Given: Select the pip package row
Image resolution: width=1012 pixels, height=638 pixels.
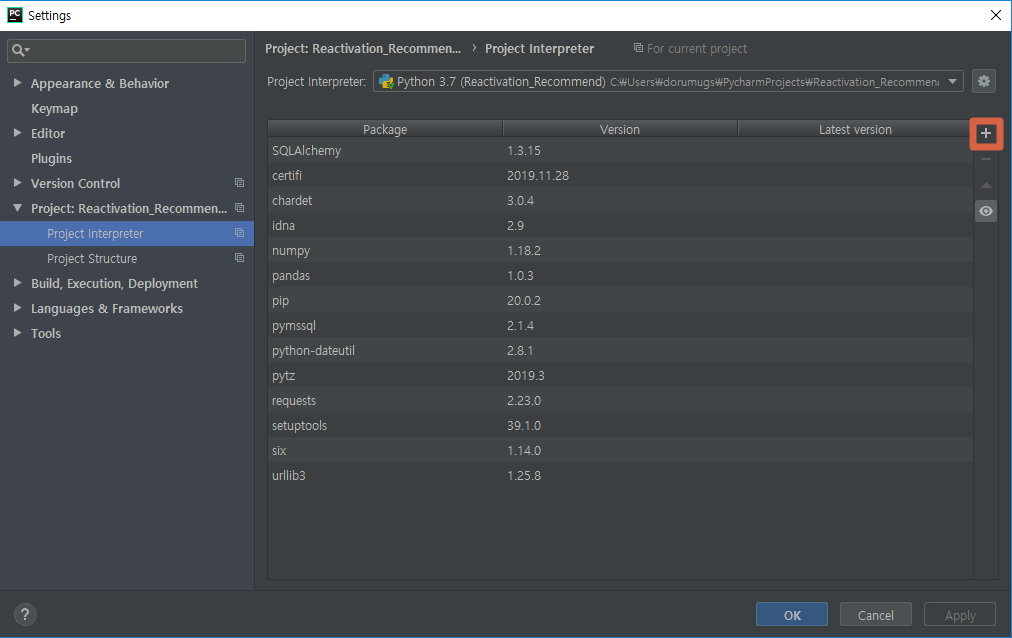Looking at the screenshot, I should click(x=620, y=301).
